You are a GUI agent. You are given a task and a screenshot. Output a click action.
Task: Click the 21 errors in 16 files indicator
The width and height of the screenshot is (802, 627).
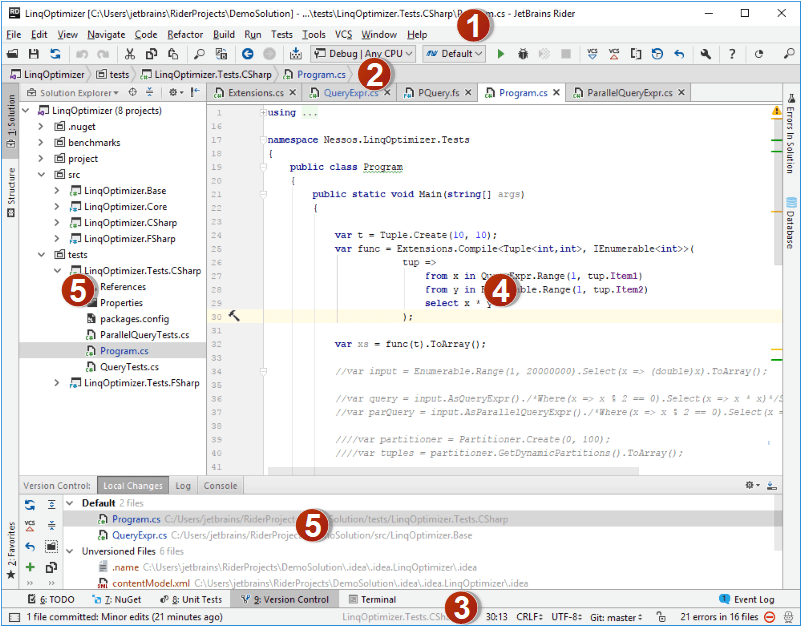718,617
